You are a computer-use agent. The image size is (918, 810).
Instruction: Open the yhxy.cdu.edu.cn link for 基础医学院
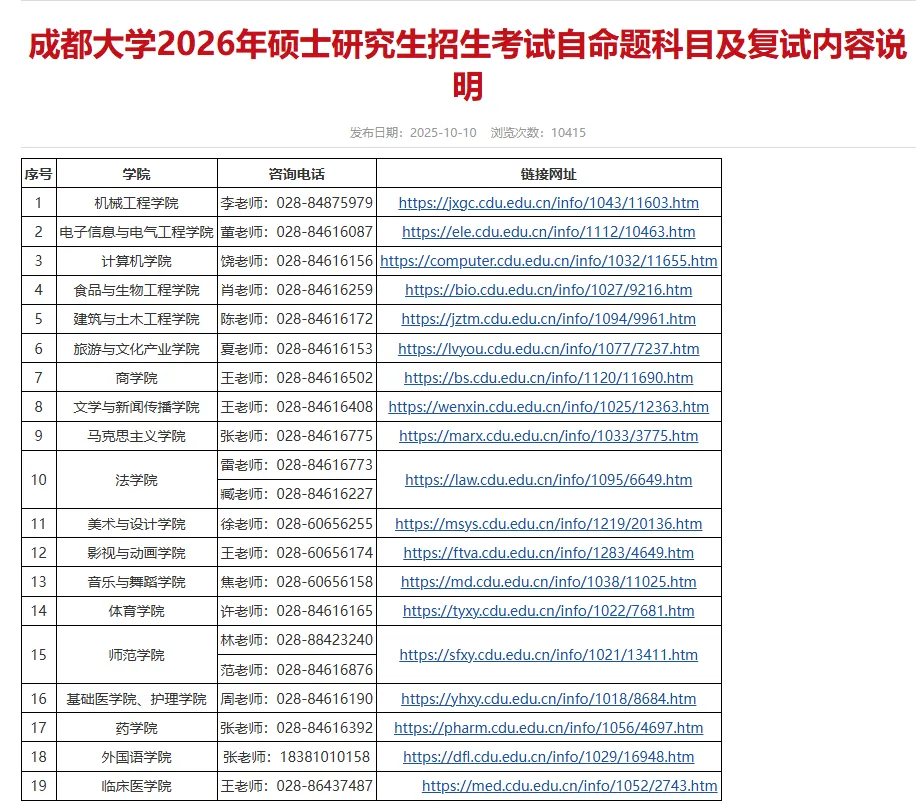549,699
